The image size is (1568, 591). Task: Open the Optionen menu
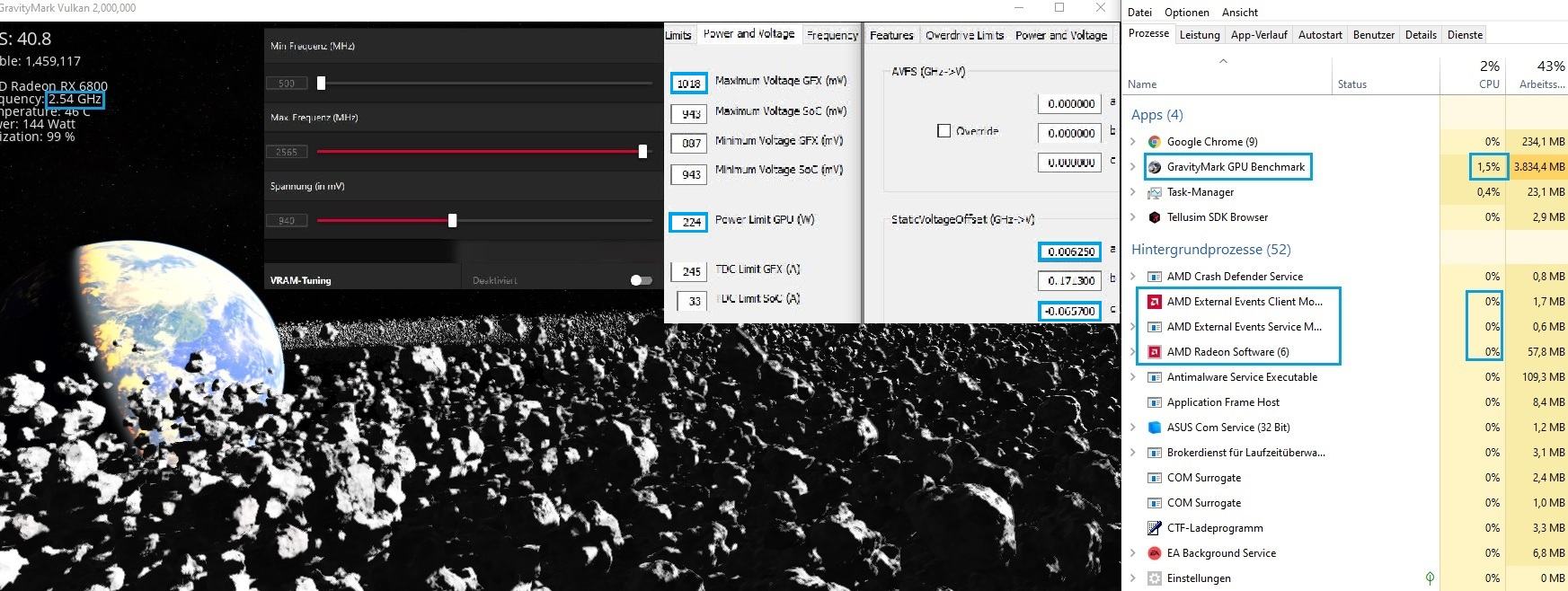pyautogui.click(x=1186, y=13)
